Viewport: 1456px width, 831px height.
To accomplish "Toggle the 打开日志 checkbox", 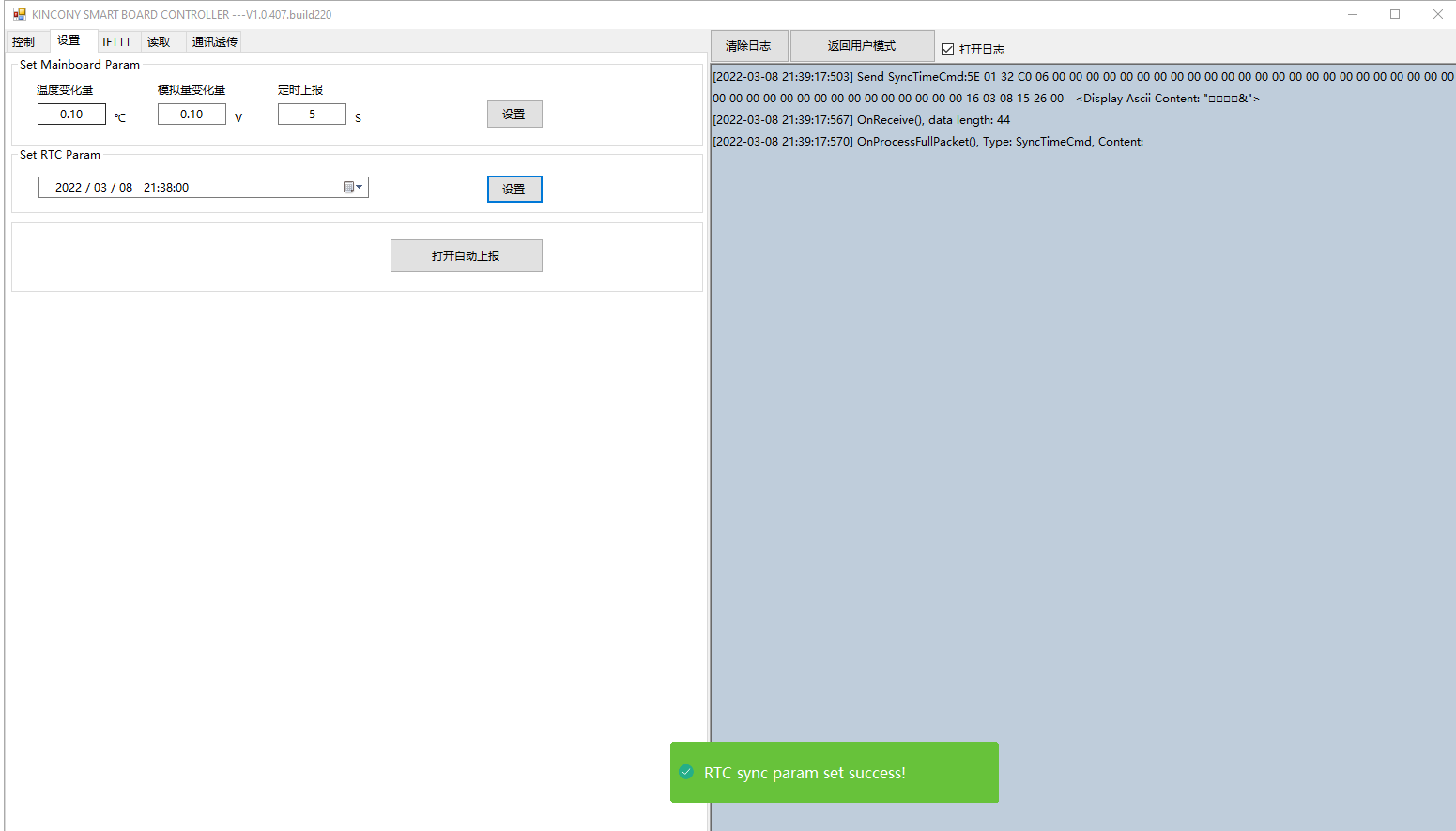I will (x=947, y=49).
